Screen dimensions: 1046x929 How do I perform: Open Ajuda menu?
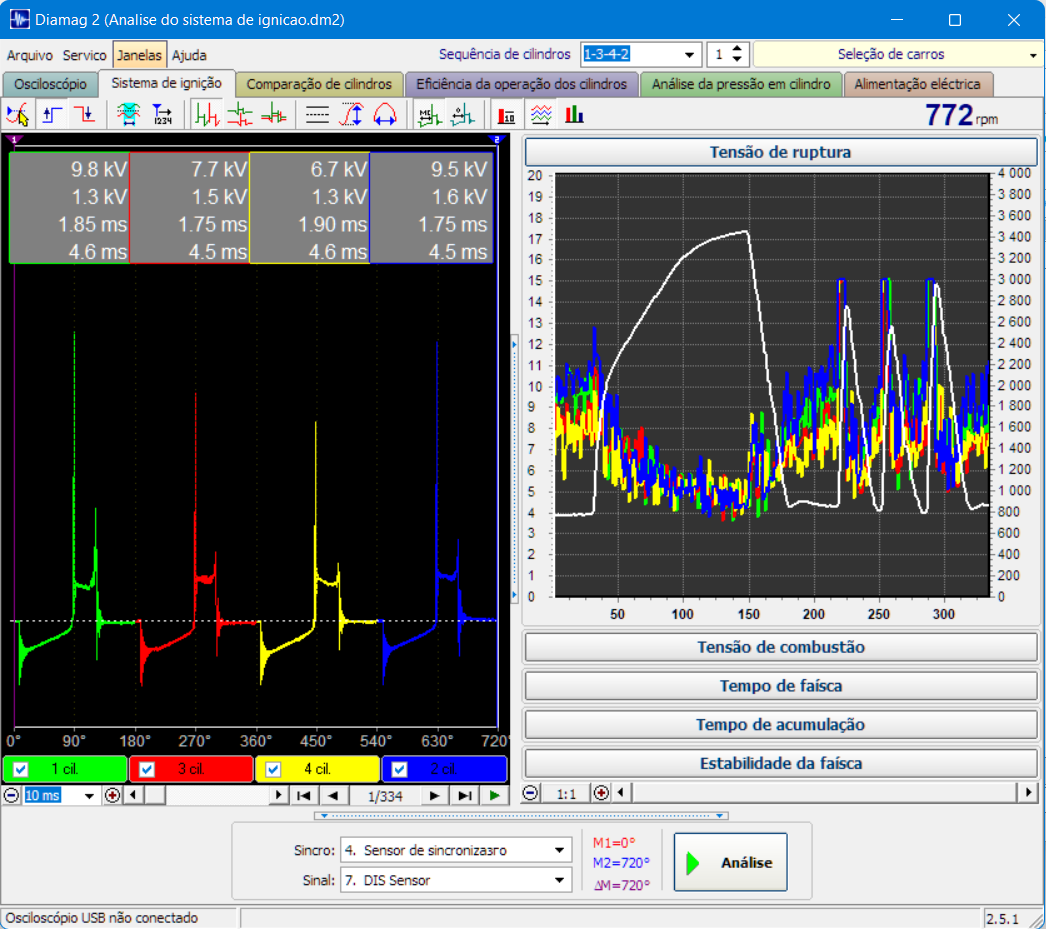click(x=189, y=55)
